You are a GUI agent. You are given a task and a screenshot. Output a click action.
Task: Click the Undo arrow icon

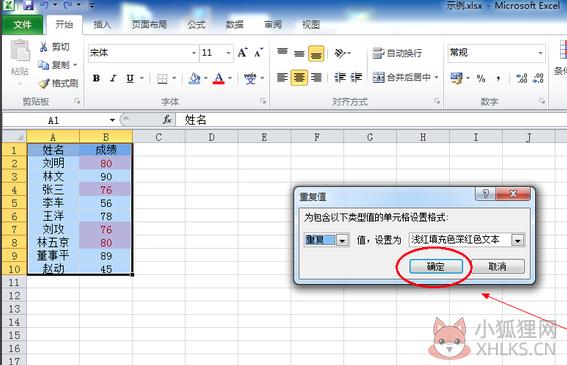tap(44, 5)
